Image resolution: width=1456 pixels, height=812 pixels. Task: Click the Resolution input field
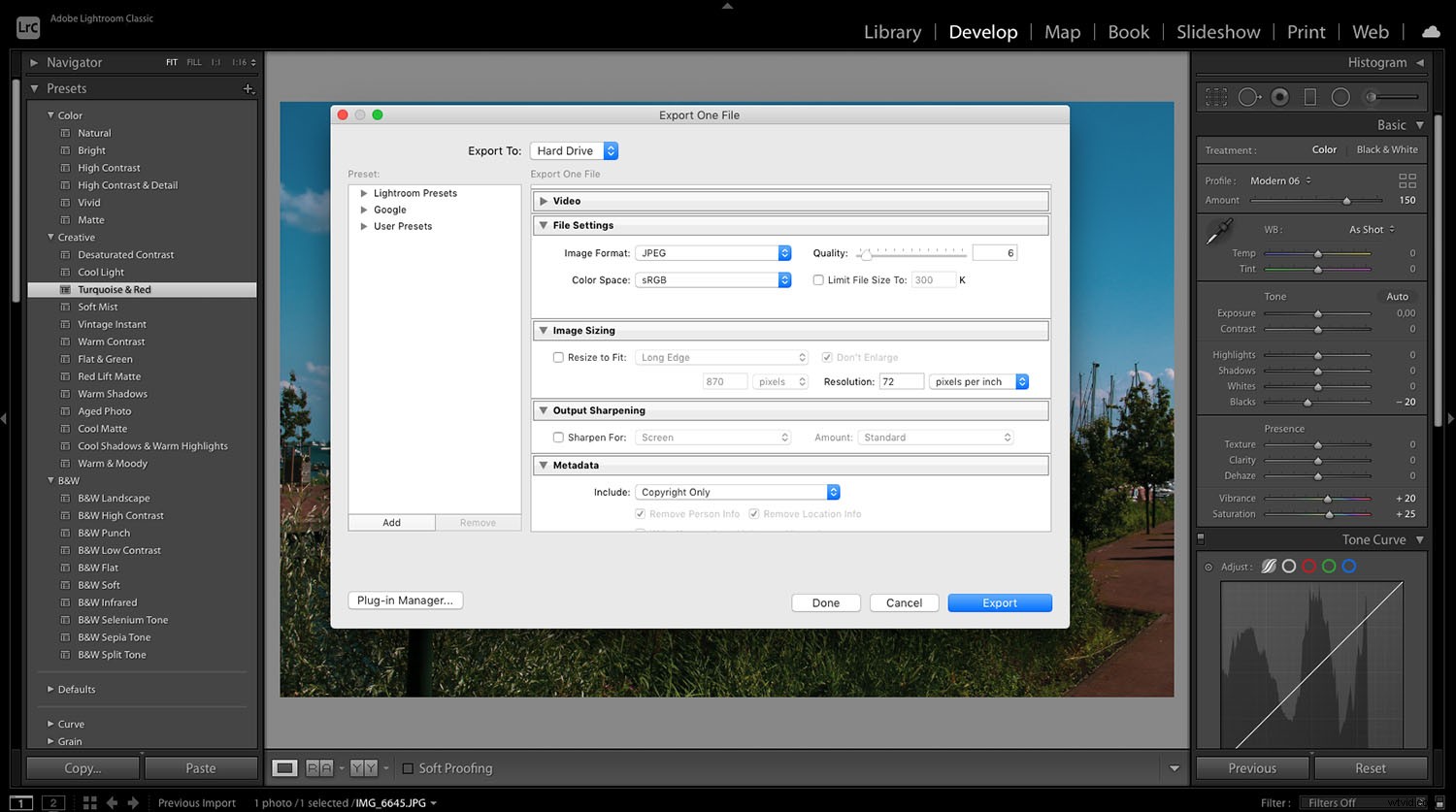[901, 380]
